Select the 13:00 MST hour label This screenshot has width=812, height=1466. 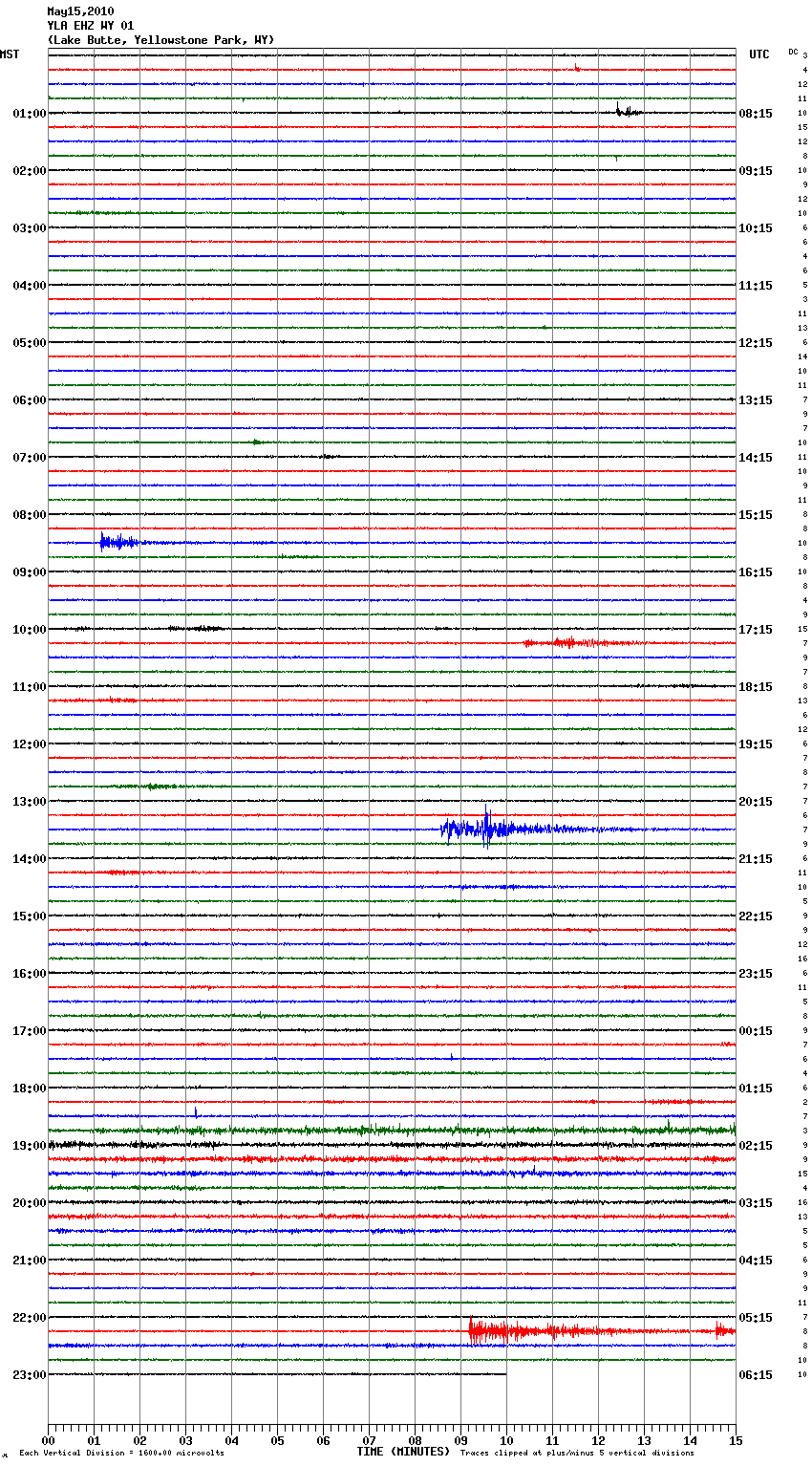click(30, 802)
